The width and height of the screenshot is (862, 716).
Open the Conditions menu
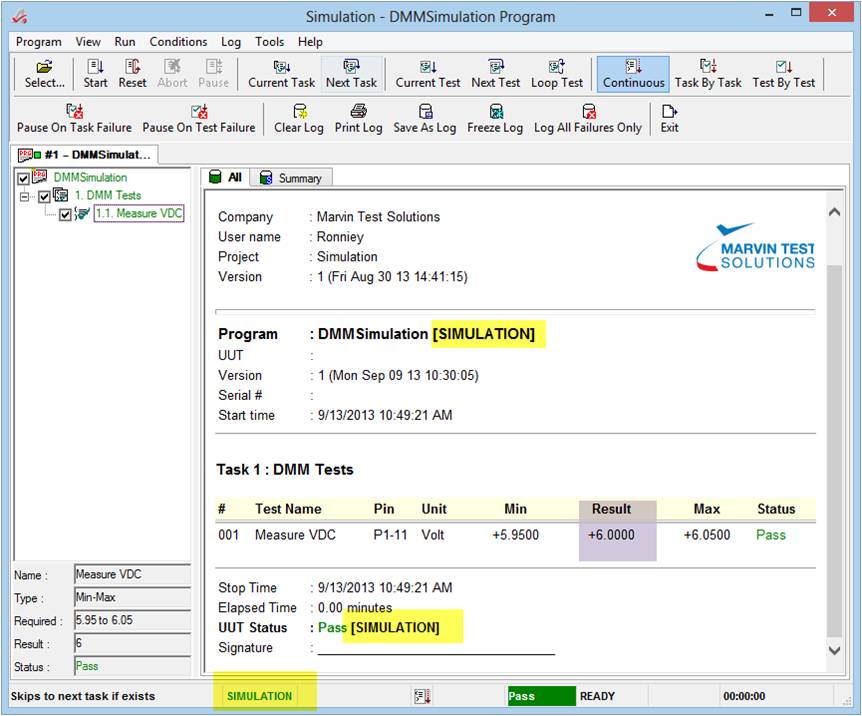pyautogui.click(x=178, y=42)
